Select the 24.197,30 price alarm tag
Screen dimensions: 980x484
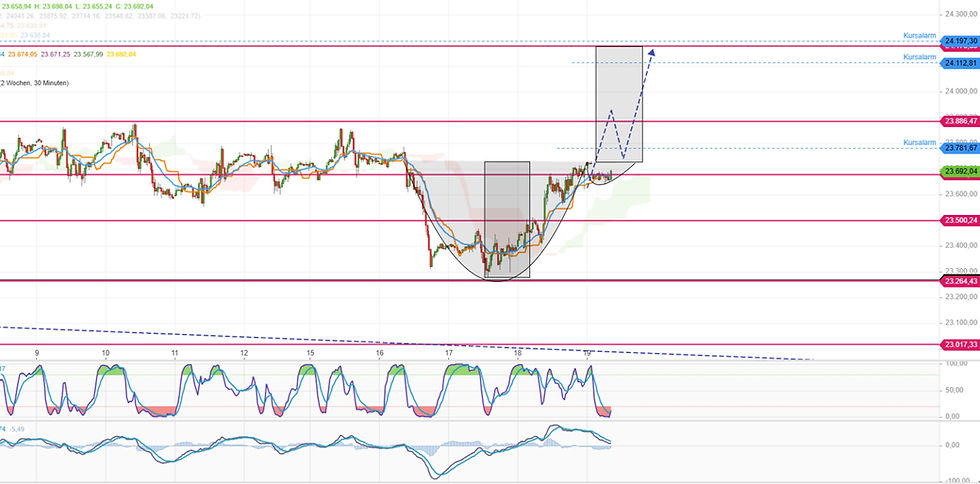(x=960, y=41)
